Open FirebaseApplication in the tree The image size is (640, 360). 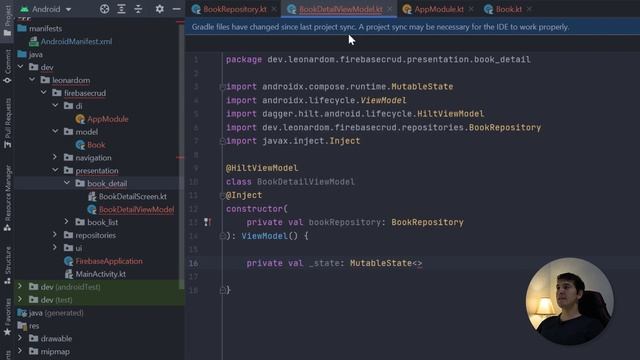[x=103, y=261]
